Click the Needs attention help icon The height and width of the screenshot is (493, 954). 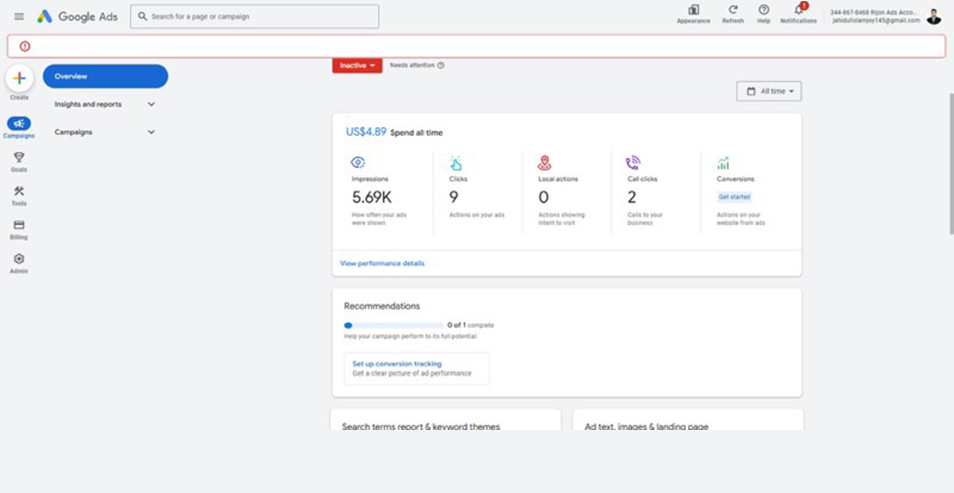point(441,65)
